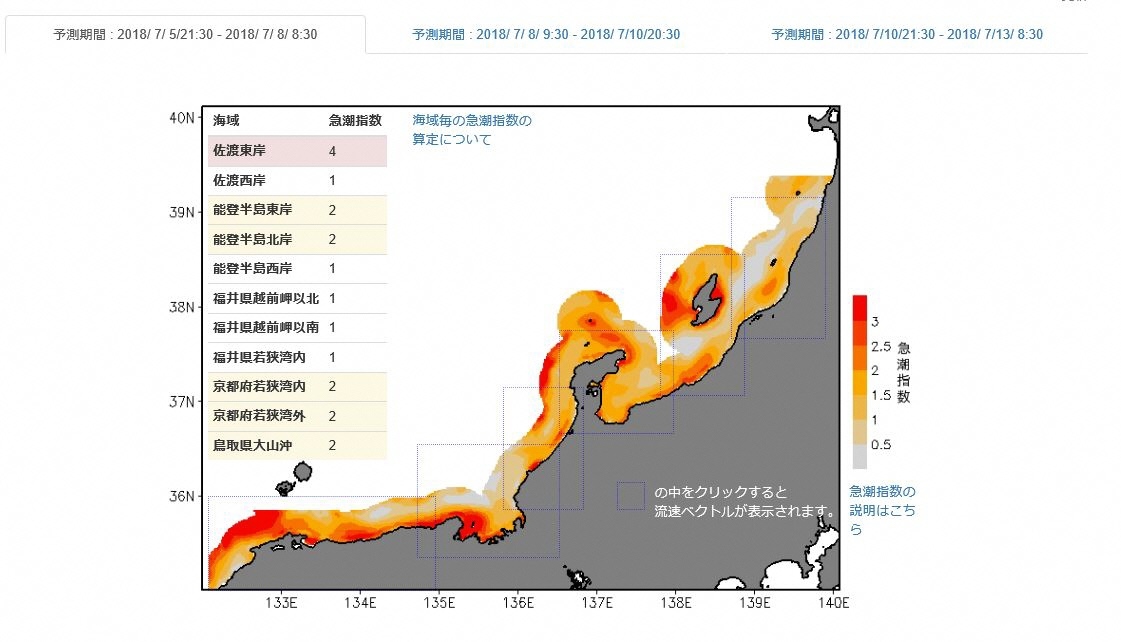Switch to forecast tab 2018/7/8 9:30 - 7/10 20:30
1121x642 pixels.
click(546, 34)
